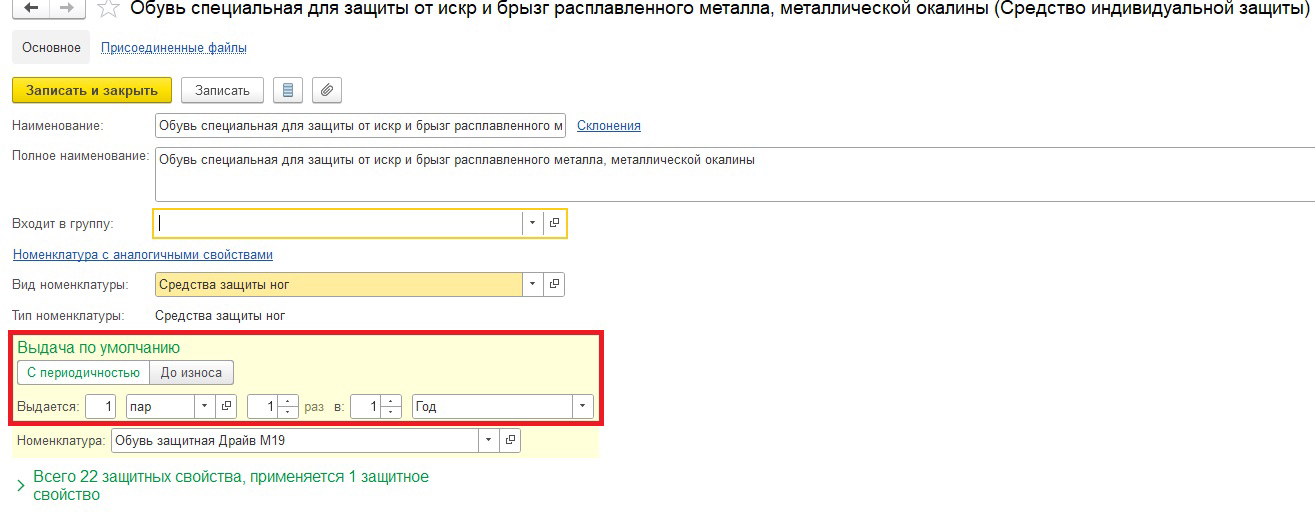Focus the Входит в группу input
Viewport: 1315px width, 513px height.
(x=338, y=223)
